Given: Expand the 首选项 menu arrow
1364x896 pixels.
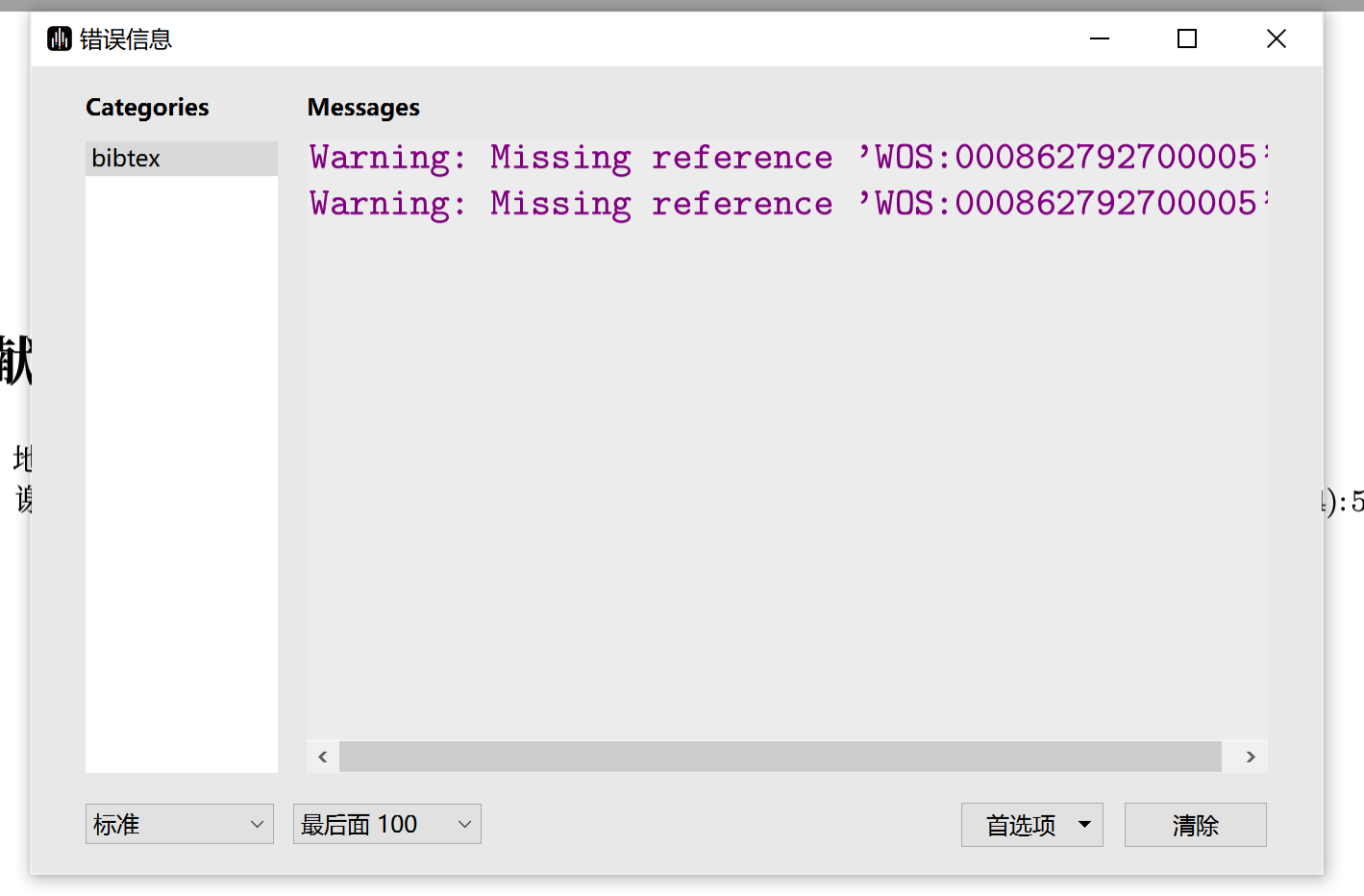Looking at the screenshot, I should click(x=1084, y=825).
